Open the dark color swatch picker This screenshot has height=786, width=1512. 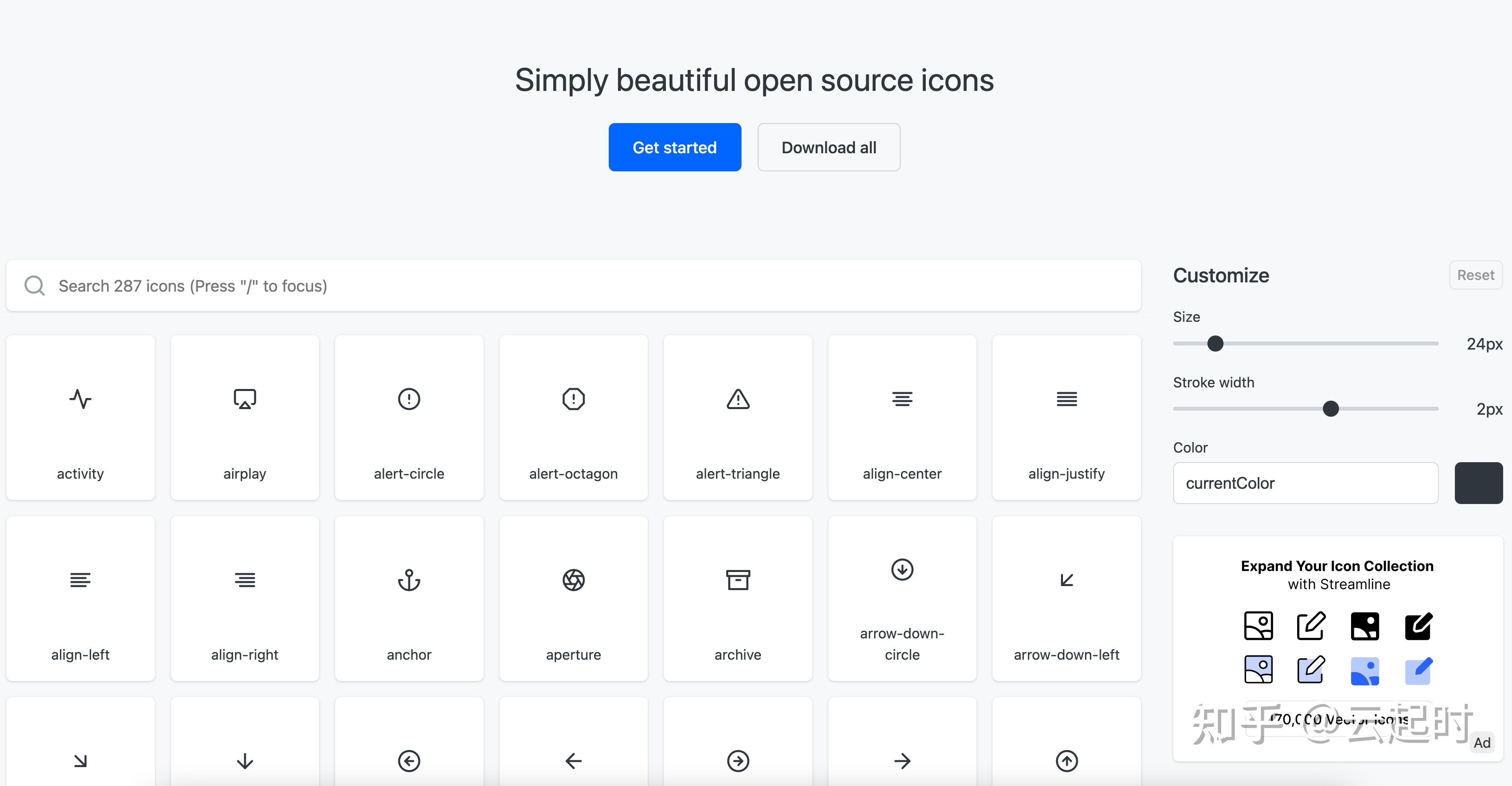(1478, 483)
